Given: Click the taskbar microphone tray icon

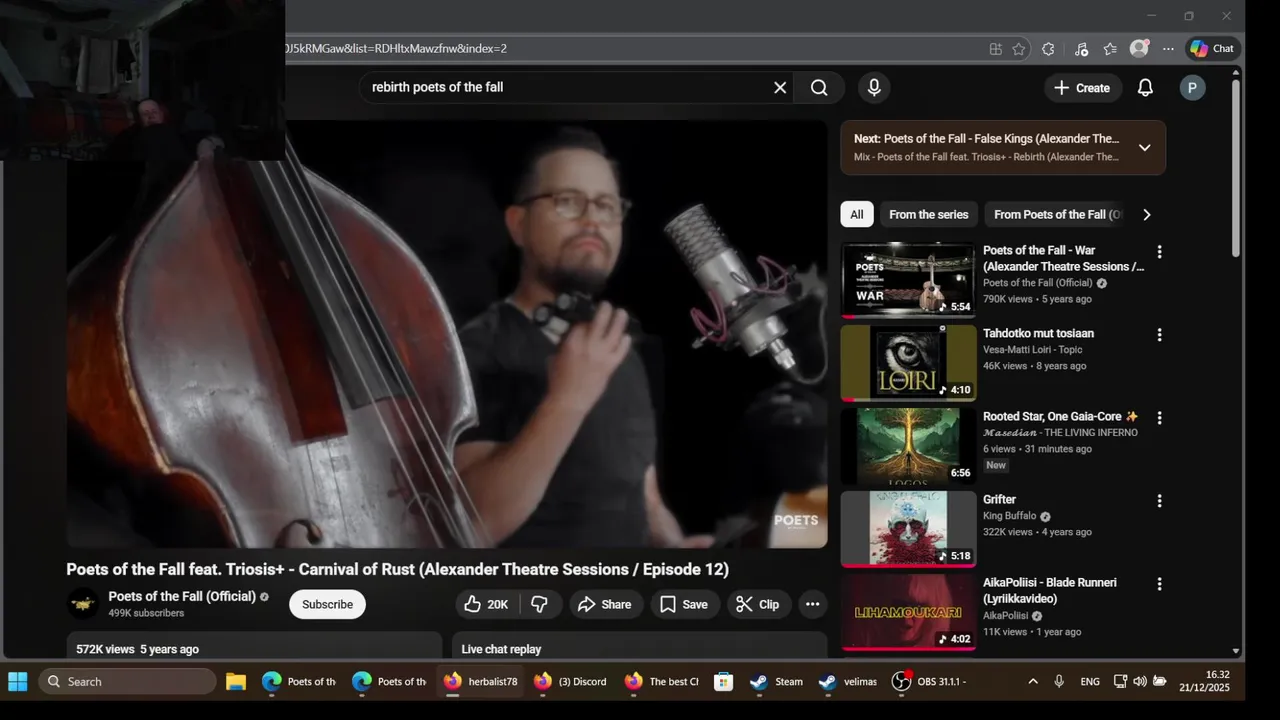Looking at the screenshot, I should (x=1059, y=682).
